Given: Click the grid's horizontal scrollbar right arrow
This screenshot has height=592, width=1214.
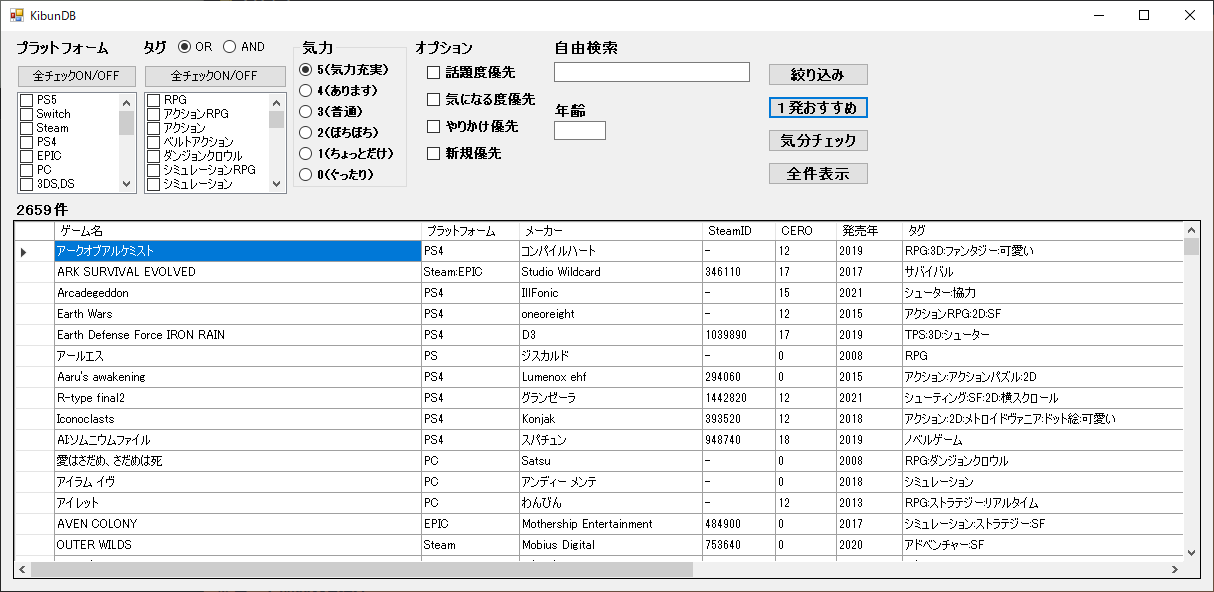Looking at the screenshot, I should [x=1174, y=569].
